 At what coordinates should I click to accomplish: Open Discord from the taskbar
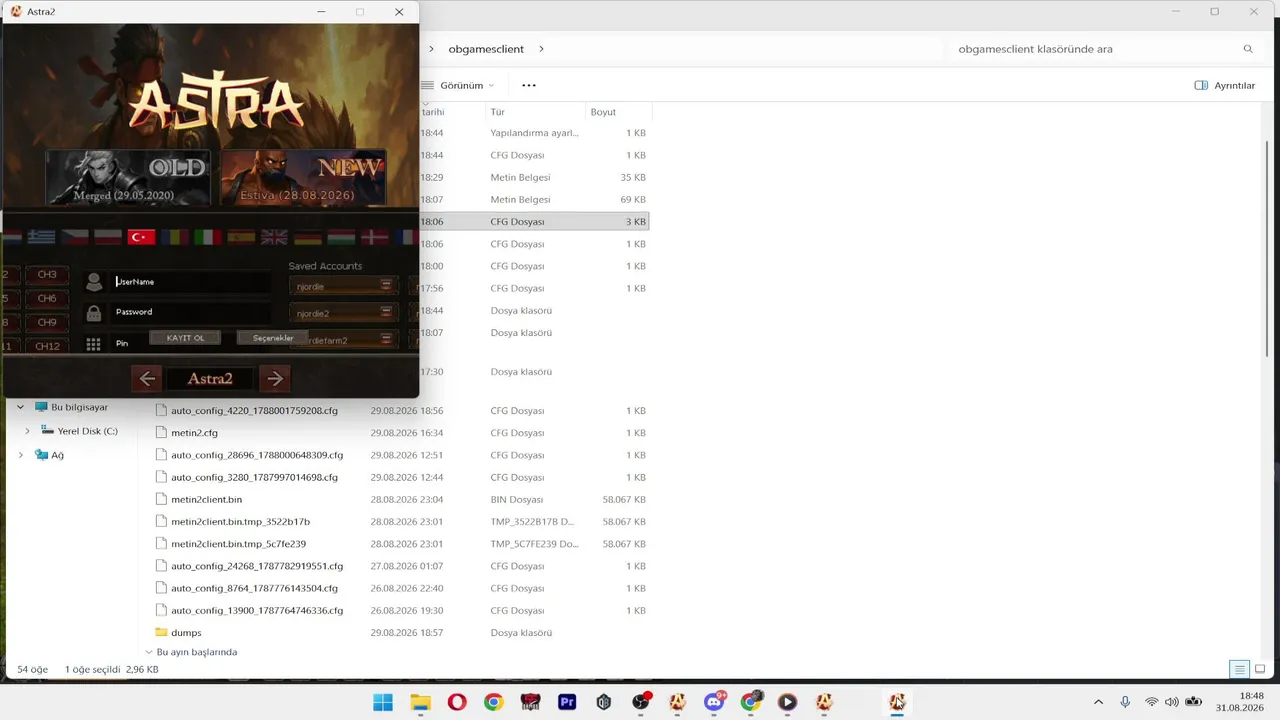pyautogui.click(x=714, y=702)
